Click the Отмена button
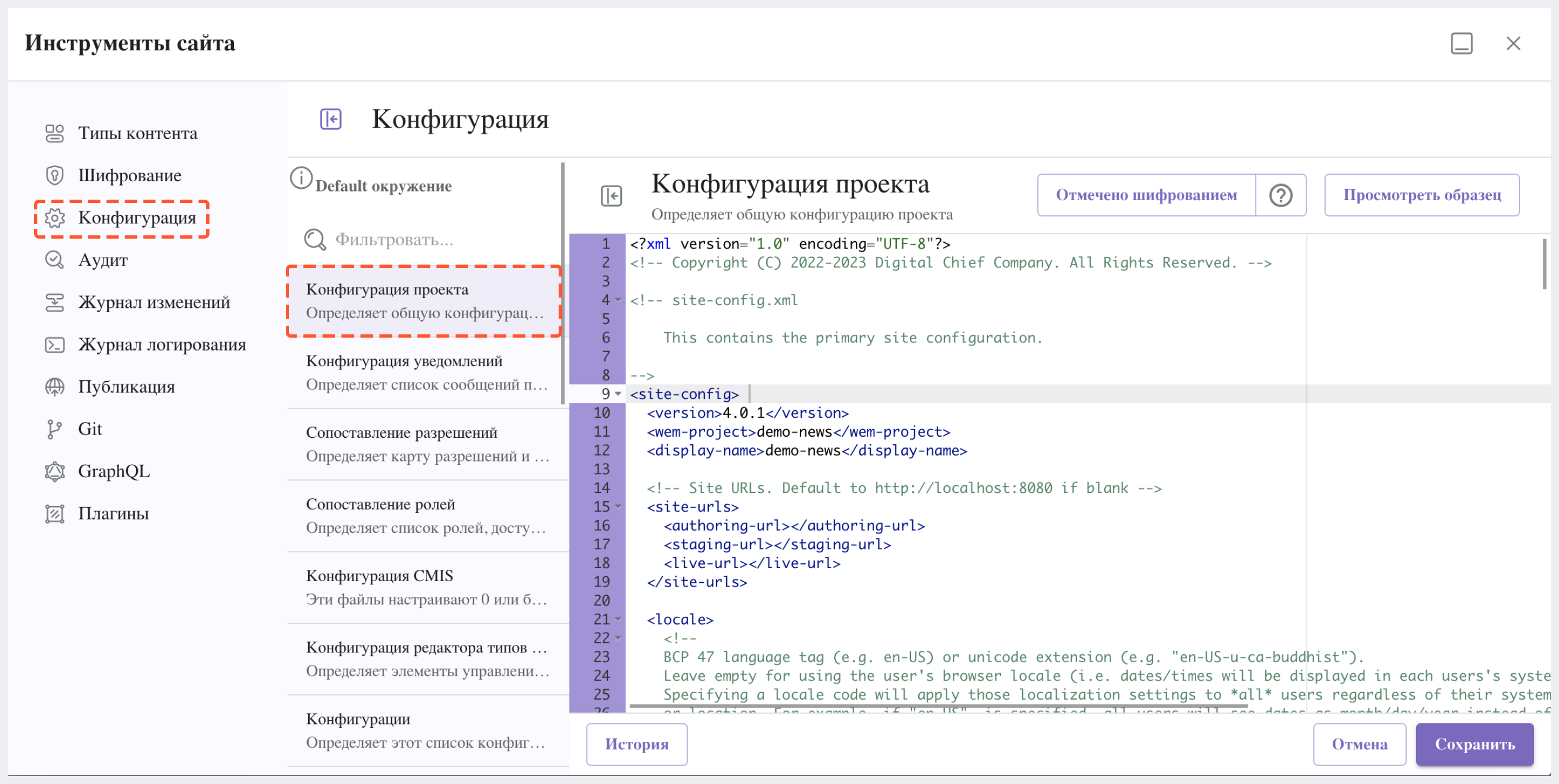Image resolution: width=1559 pixels, height=784 pixels. click(1359, 744)
